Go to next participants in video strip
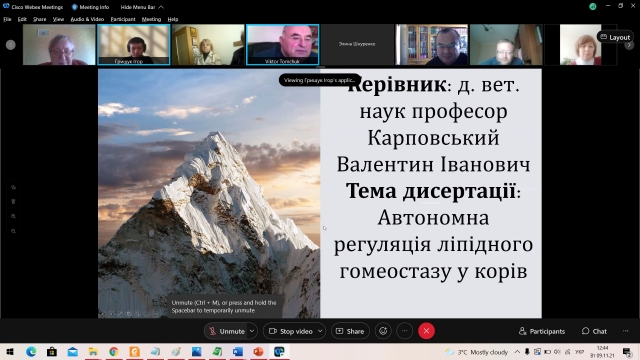The height and width of the screenshot is (360, 640). [629, 45]
